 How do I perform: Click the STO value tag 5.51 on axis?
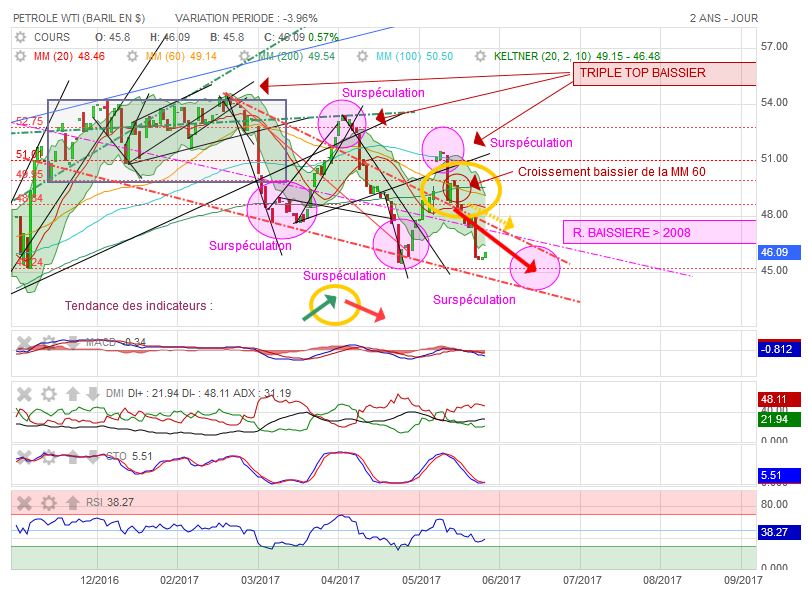(x=780, y=475)
